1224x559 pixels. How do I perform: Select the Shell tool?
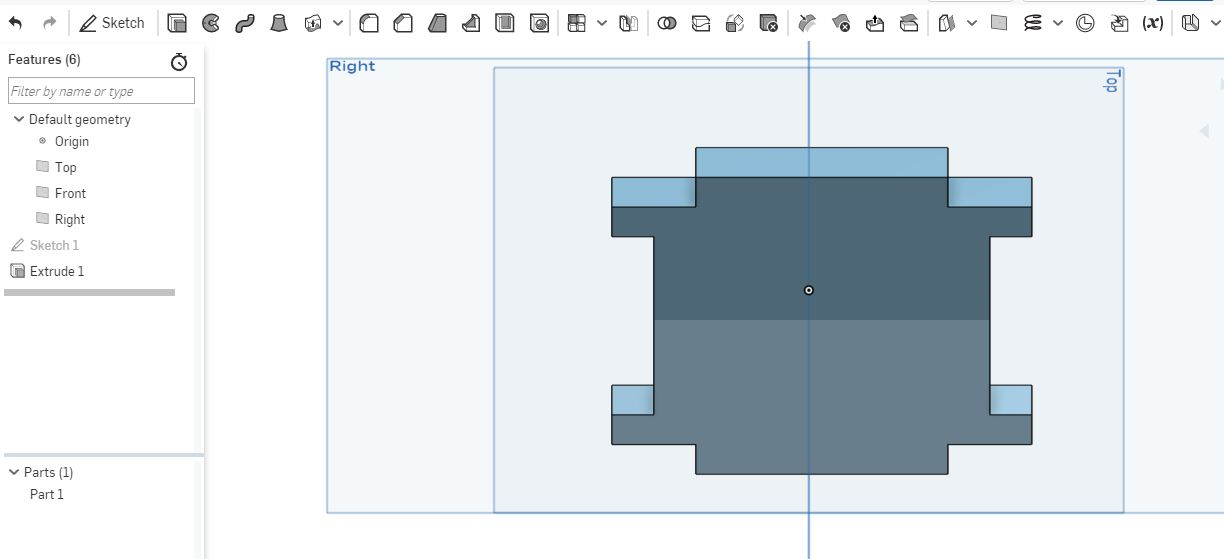pyautogui.click(x=505, y=23)
